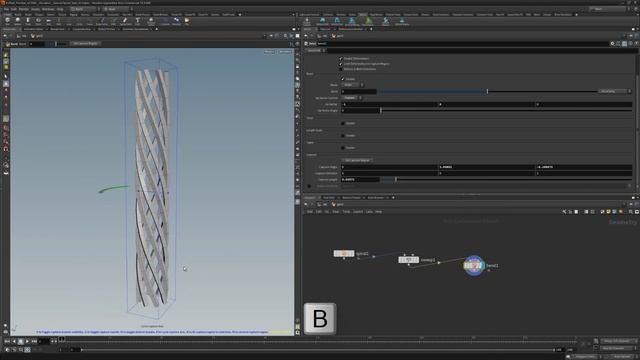This screenshot has height=360, width=640.
Task: Switch to the Material Palette pane tab
Action: click(351, 198)
